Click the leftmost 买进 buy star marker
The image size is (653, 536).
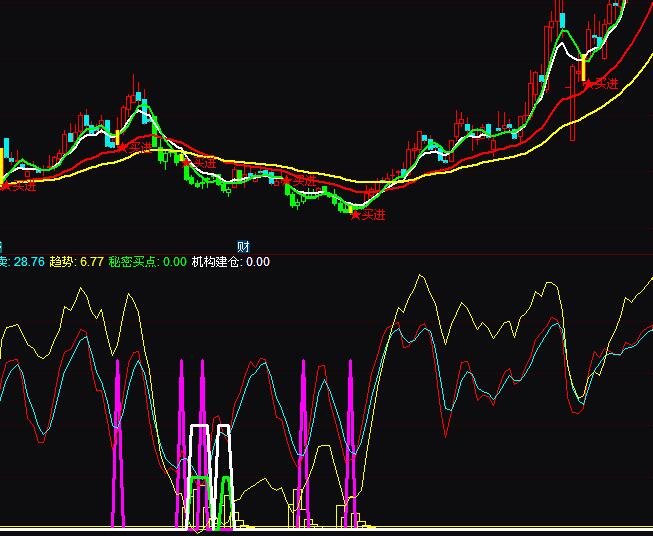[x=3, y=185]
